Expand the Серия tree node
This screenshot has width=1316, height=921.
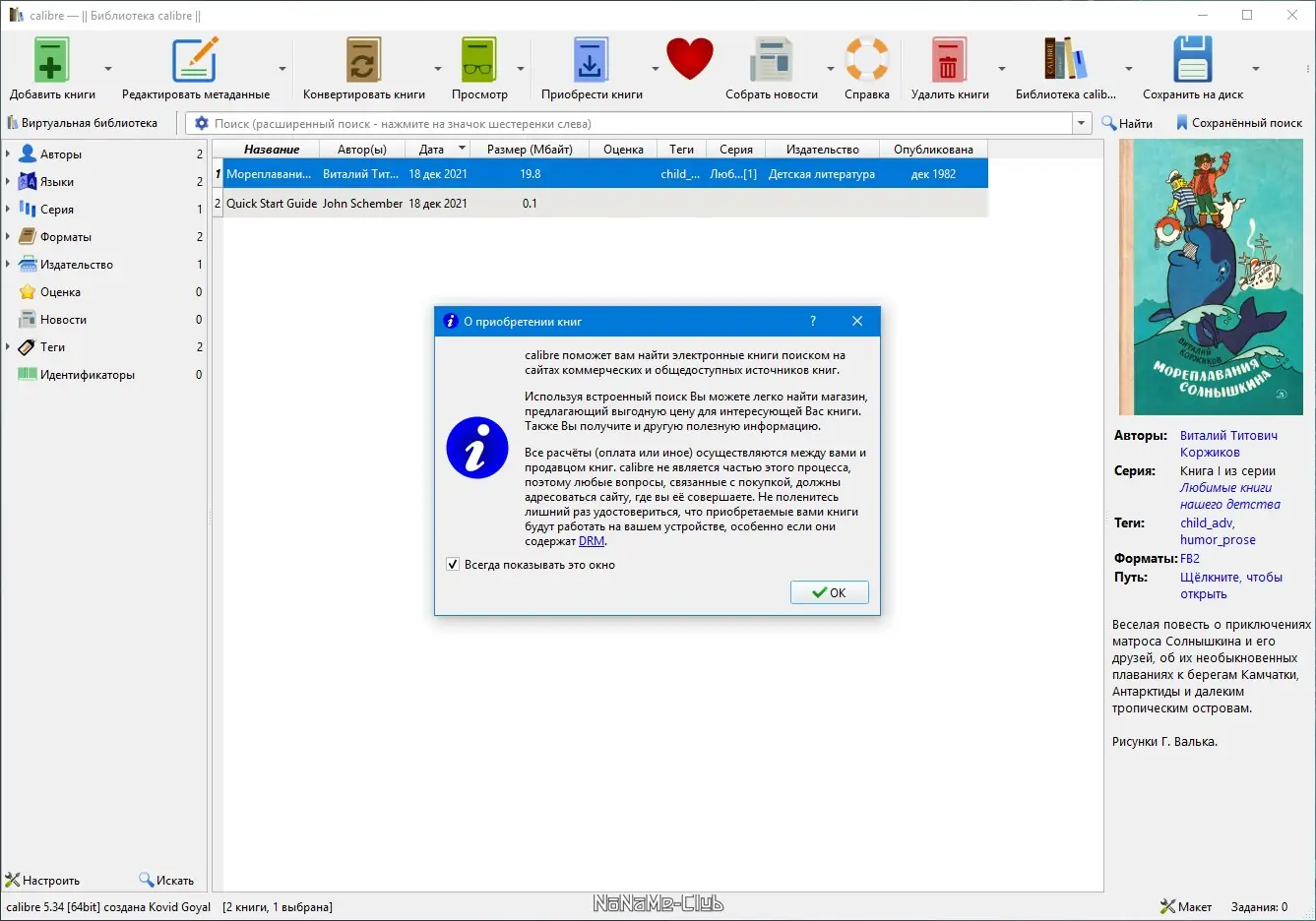[x=8, y=210]
